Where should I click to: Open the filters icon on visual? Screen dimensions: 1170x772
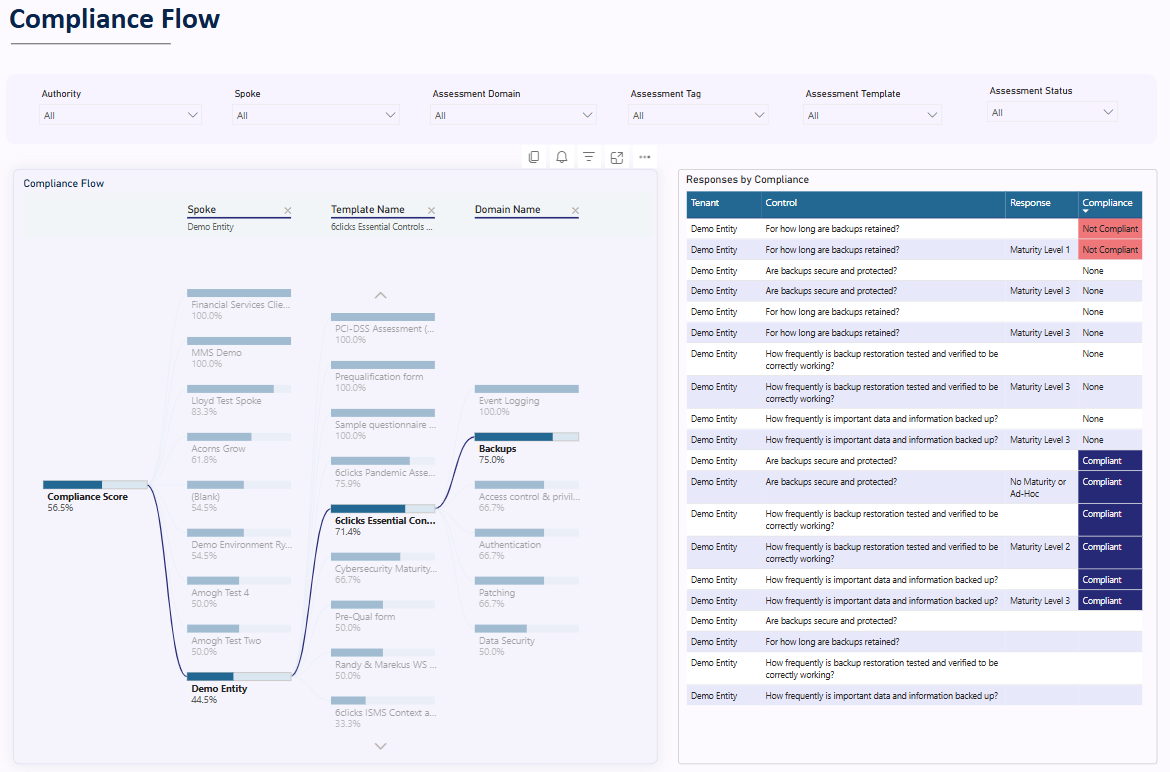click(589, 157)
